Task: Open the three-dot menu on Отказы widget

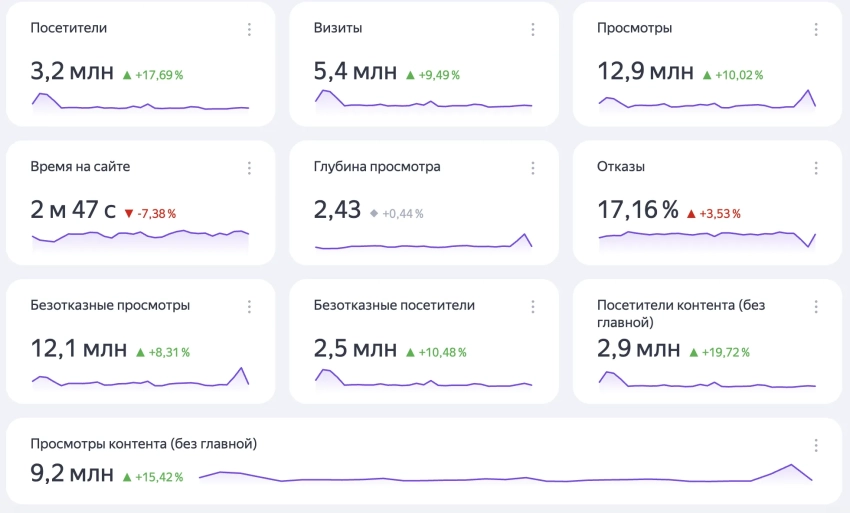Action: point(816,168)
